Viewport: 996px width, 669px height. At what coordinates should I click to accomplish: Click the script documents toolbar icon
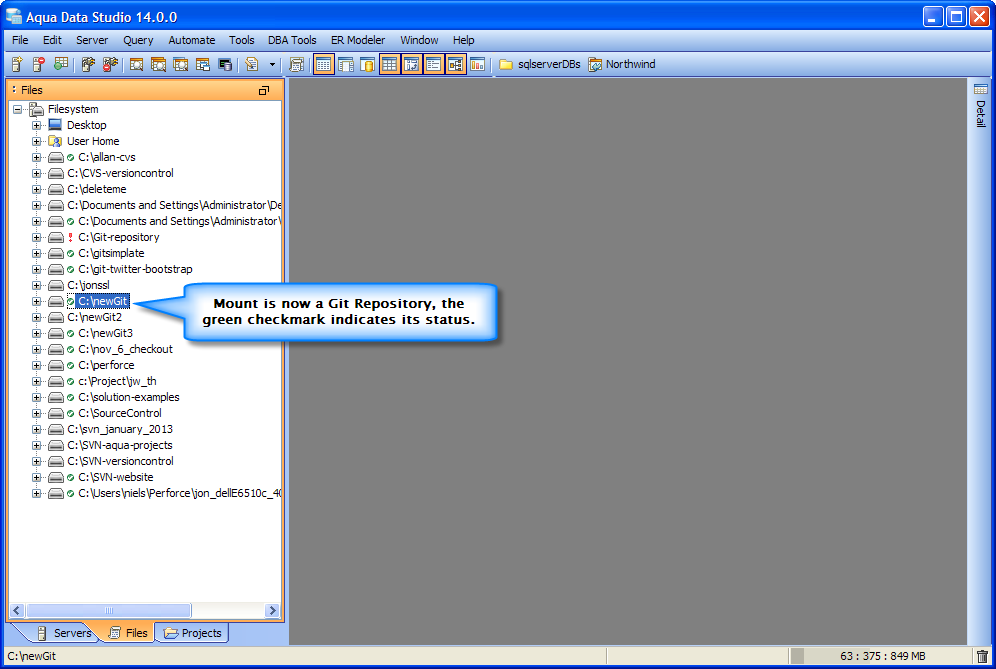point(252,64)
